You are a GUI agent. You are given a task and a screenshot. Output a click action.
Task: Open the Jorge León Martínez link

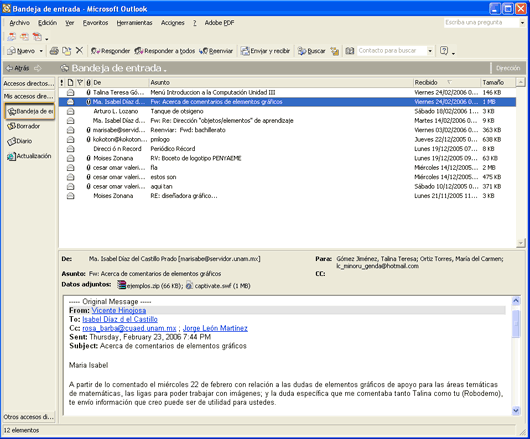(x=215, y=328)
